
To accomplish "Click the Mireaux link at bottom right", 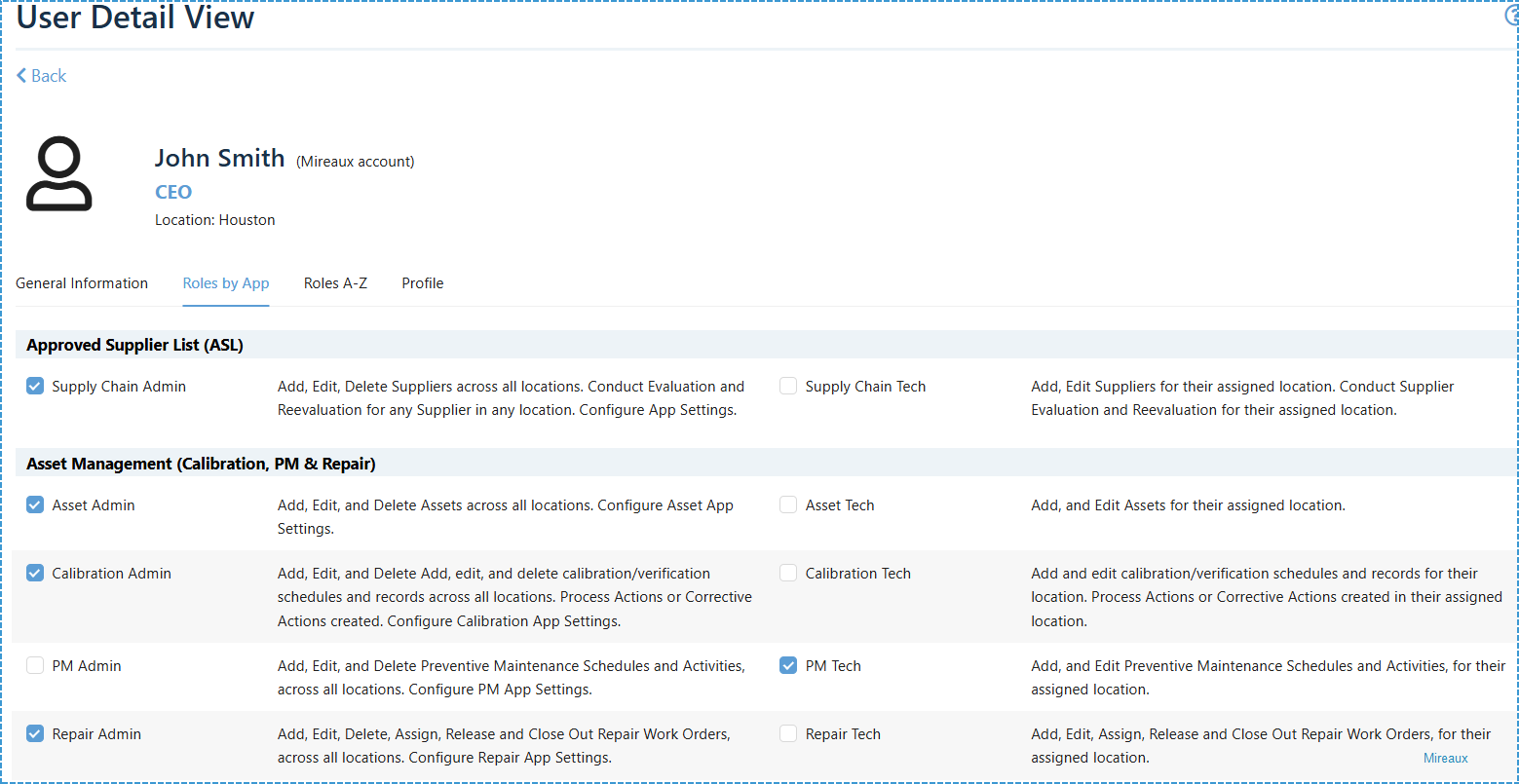I will 1445,759.
